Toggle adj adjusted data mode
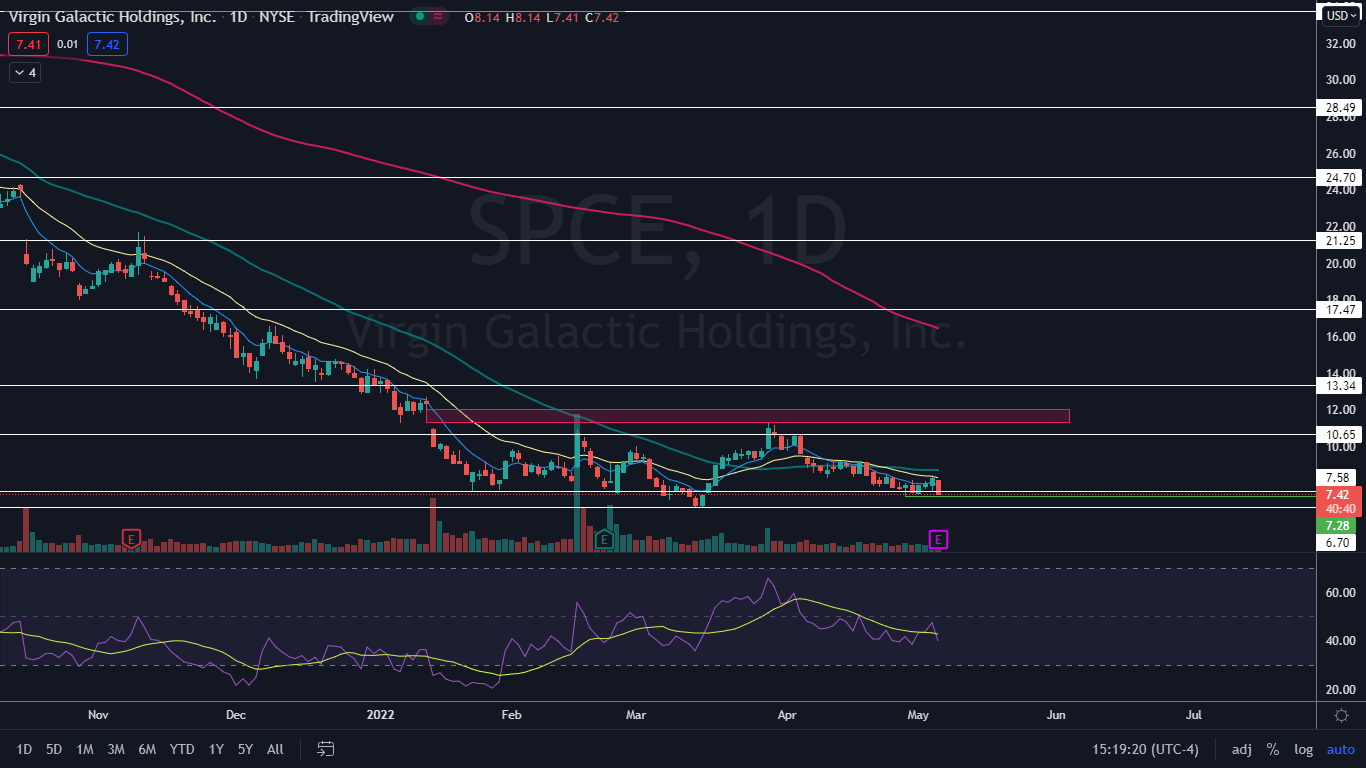Image resolution: width=1366 pixels, height=768 pixels. [1241, 749]
